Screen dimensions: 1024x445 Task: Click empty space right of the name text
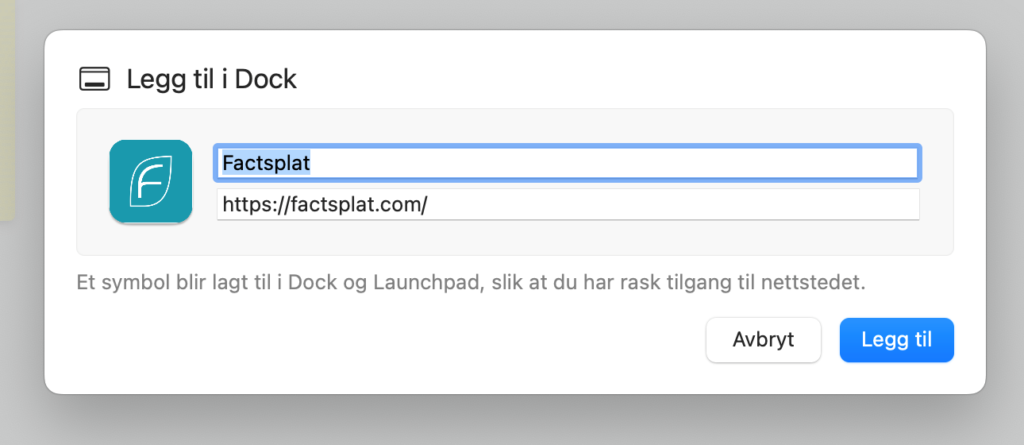tap(650, 163)
